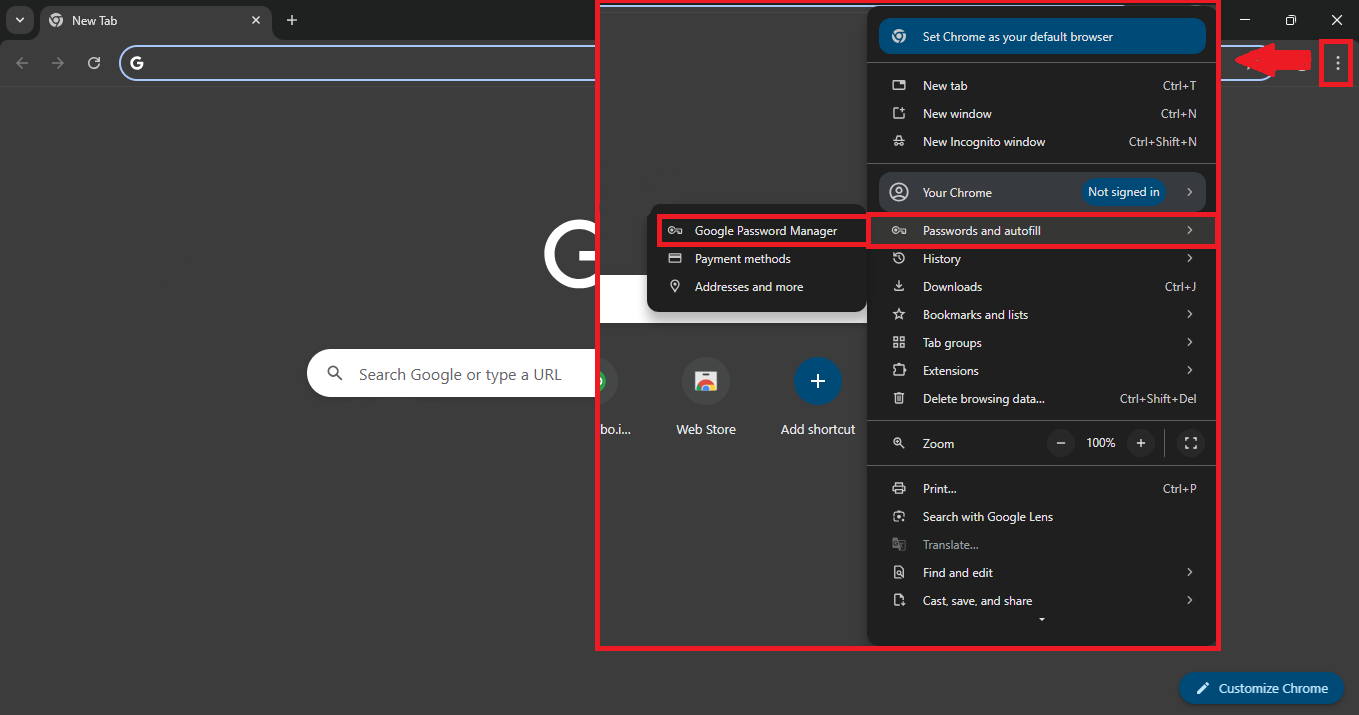The width and height of the screenshot is (1359, 715).
Task: Click Set Chrome as your default browser
Action: click(1041, 37)
